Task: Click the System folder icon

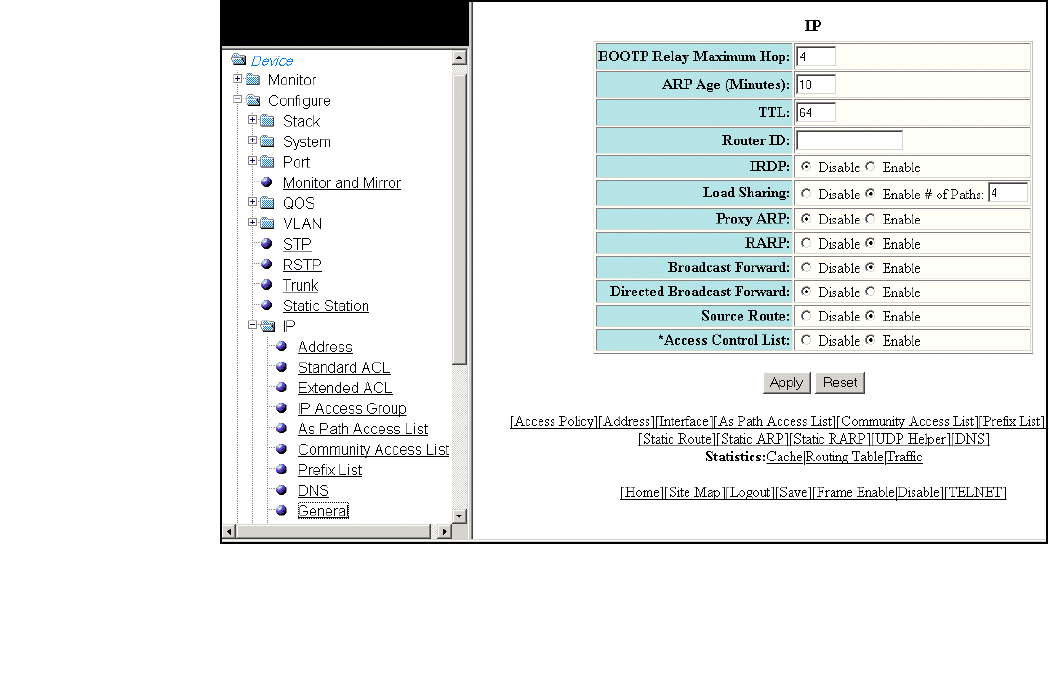Action: tap(268, 141)
